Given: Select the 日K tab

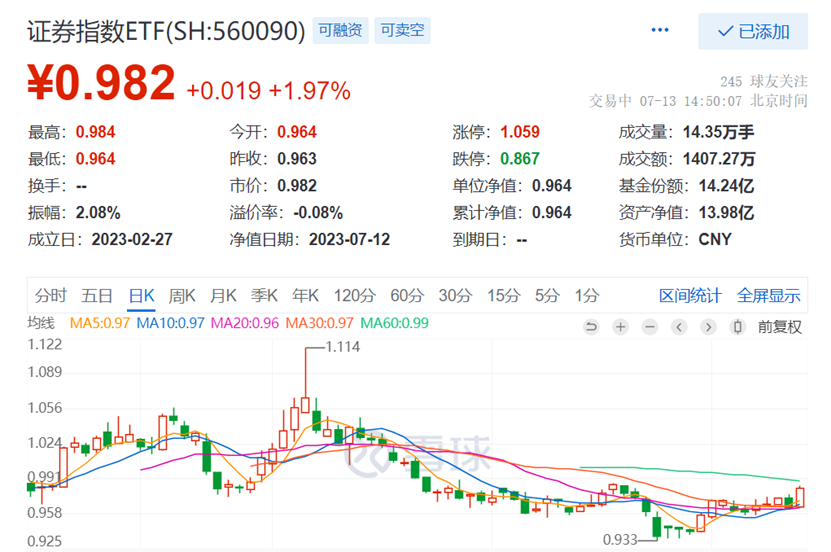Looking at the screenshot, I should coord(142,296).
